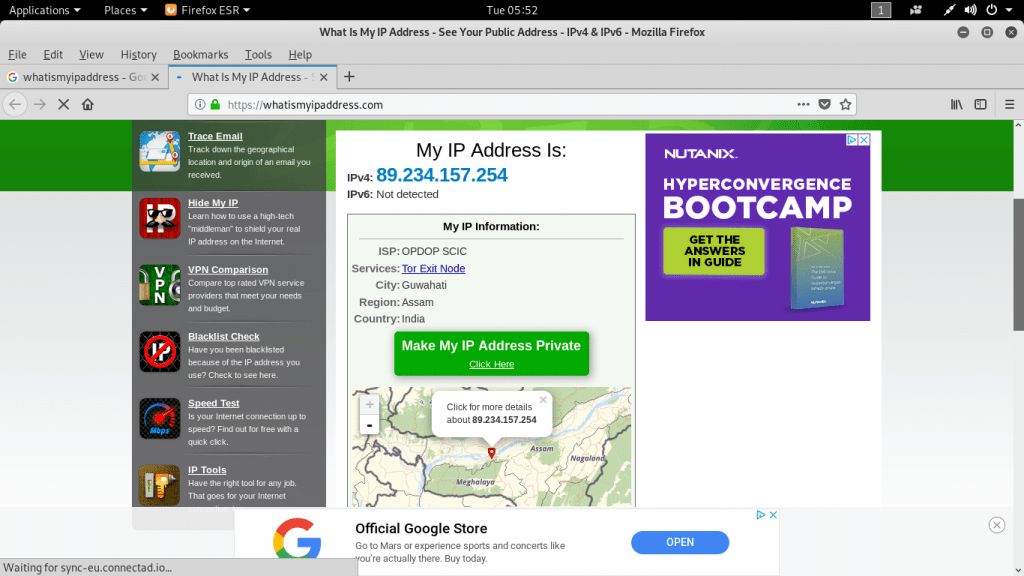1024x576 pixels.
Task: Click the AdChoices icon on Nutanix ad
Action: 852,140
